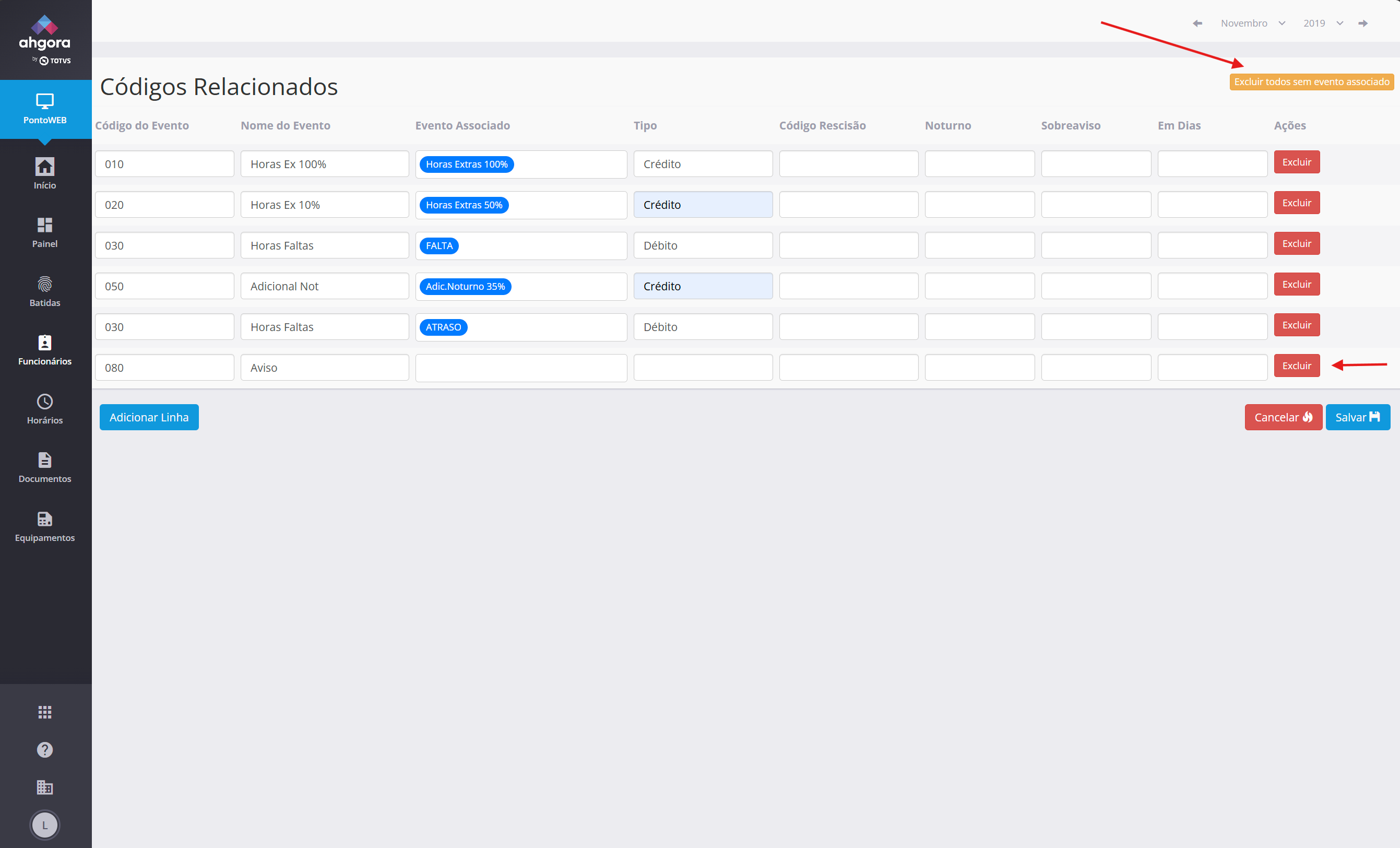The image size is (1400, 848).
Task: Click the help question mark icon
Action: coord(44,749)
